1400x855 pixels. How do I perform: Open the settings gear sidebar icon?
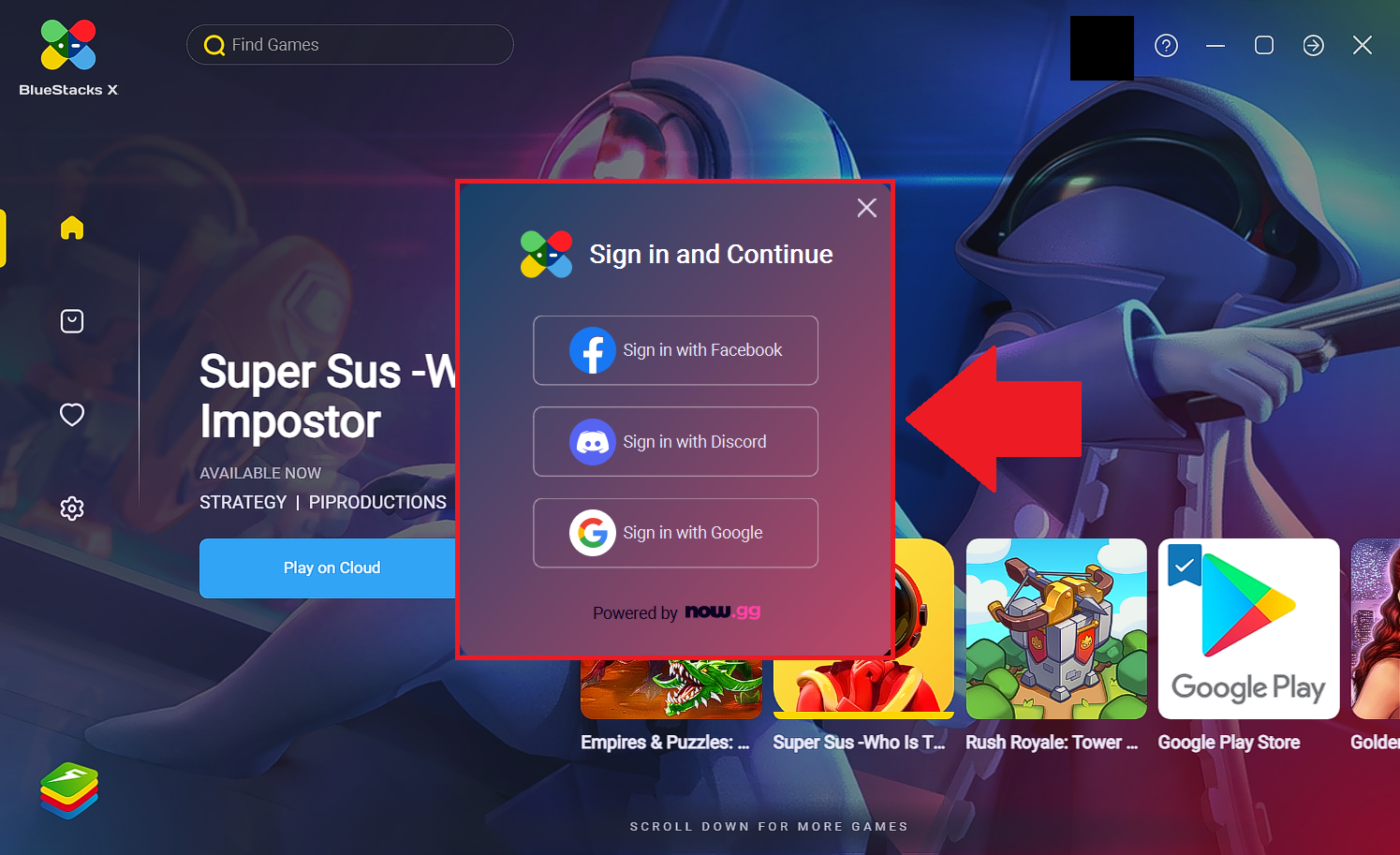coord(72,509)
